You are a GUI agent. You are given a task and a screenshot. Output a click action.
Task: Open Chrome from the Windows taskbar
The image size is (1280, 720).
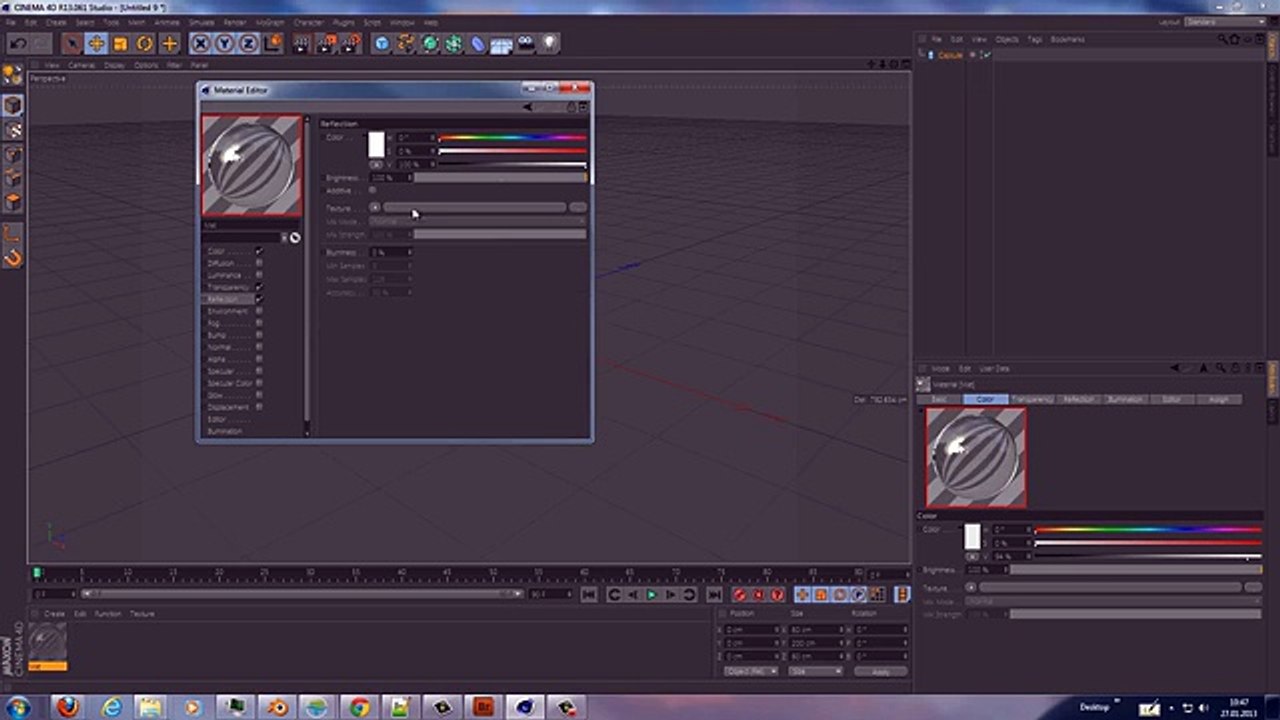(x=358, y=707)
